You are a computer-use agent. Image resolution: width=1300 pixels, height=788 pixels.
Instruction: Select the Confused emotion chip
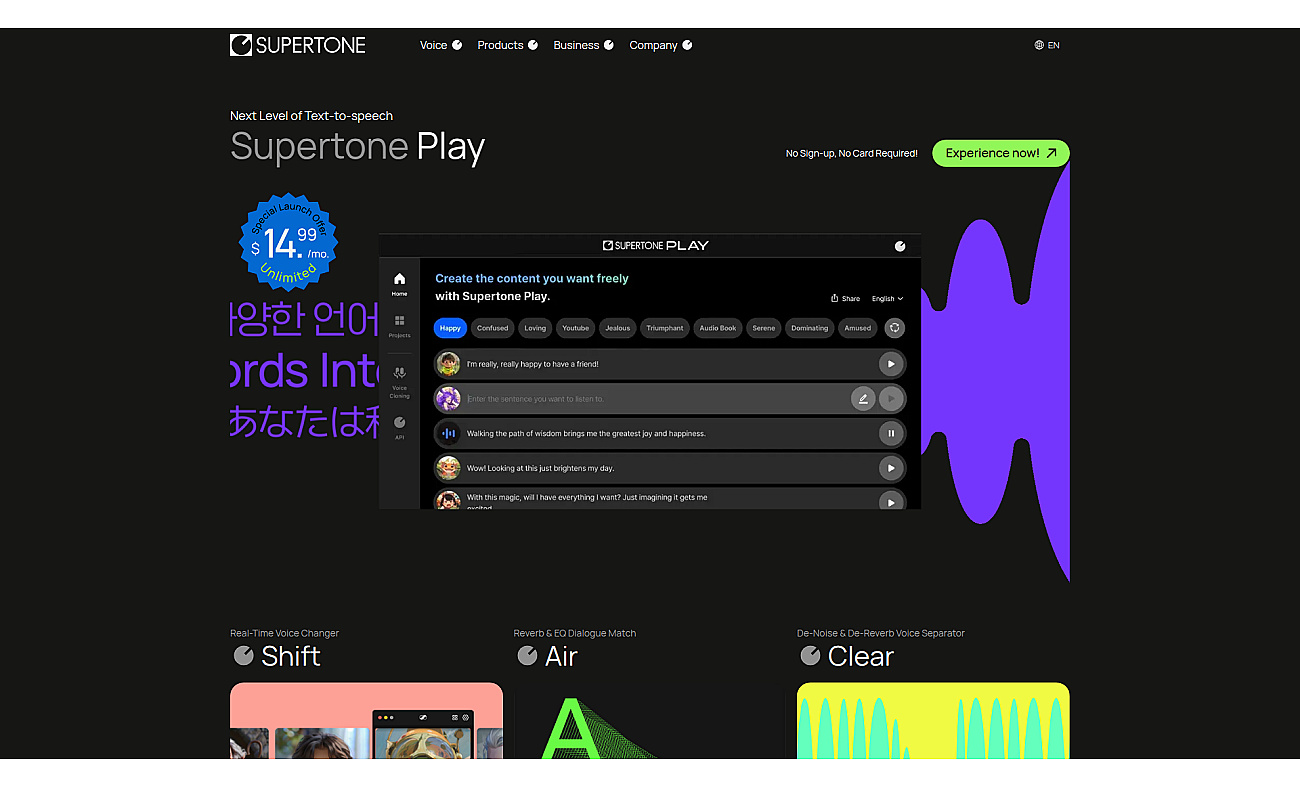point(492,328)
